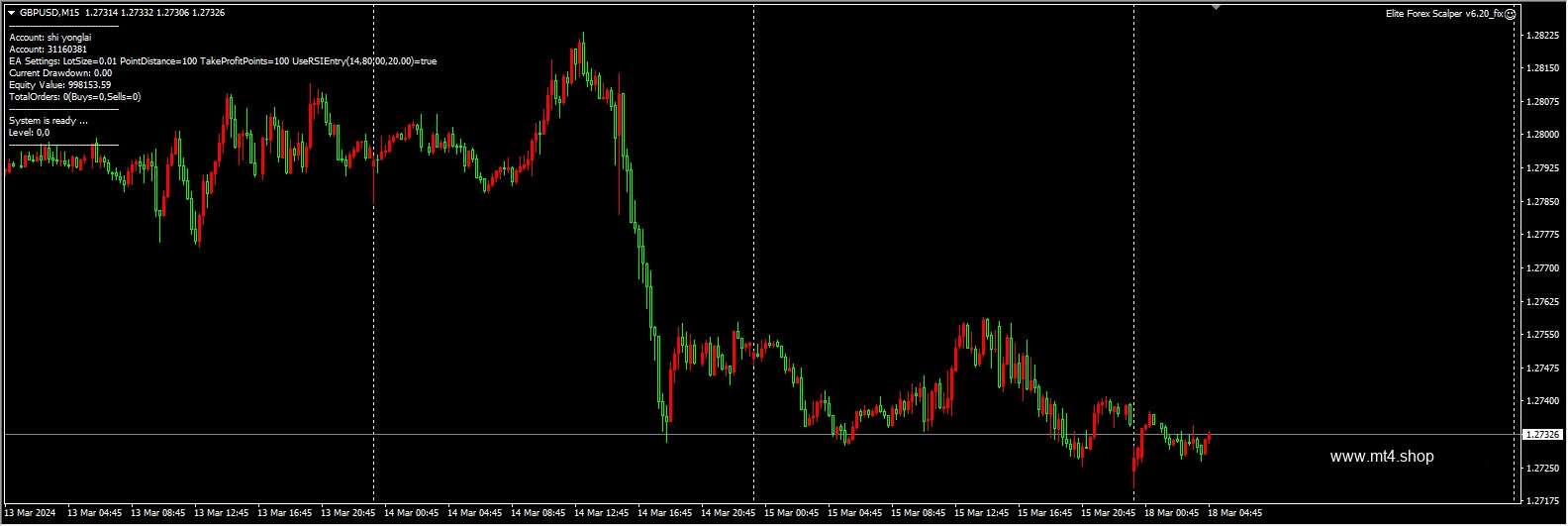Click the 1.27400 price scale label

point(1543,401)
